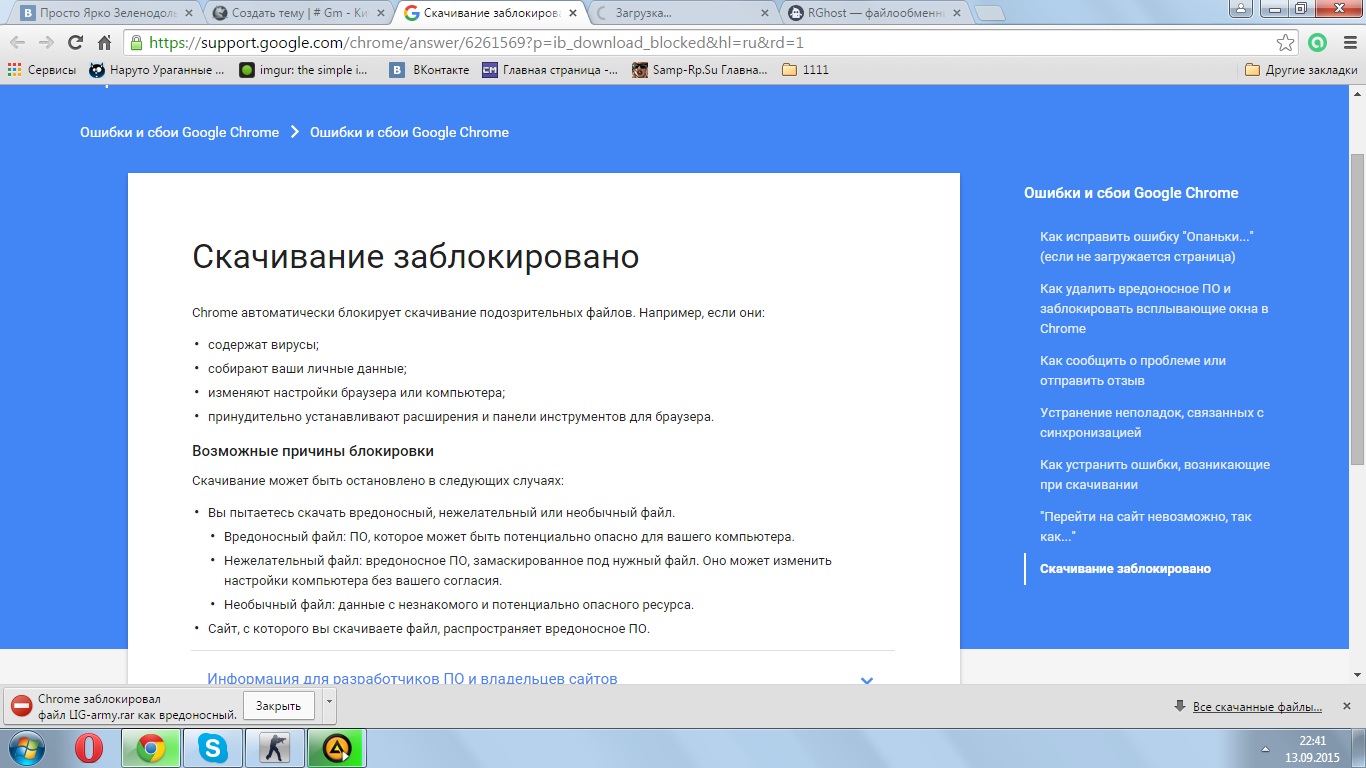This screenshot has height=768, width=1366.
Task: Open sidebar link Устранение неполадок, связанных с синхронизацией
Action: tap(1152, 422)
